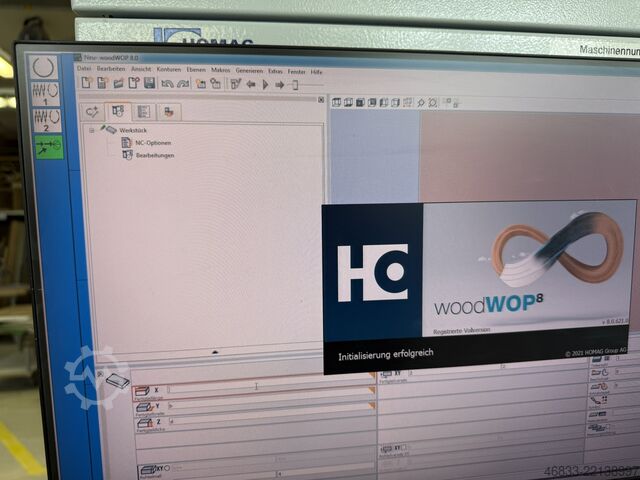Save the program with the floppy disk icon
Screen dimensions: 640x480
click(x=149, y=83)
